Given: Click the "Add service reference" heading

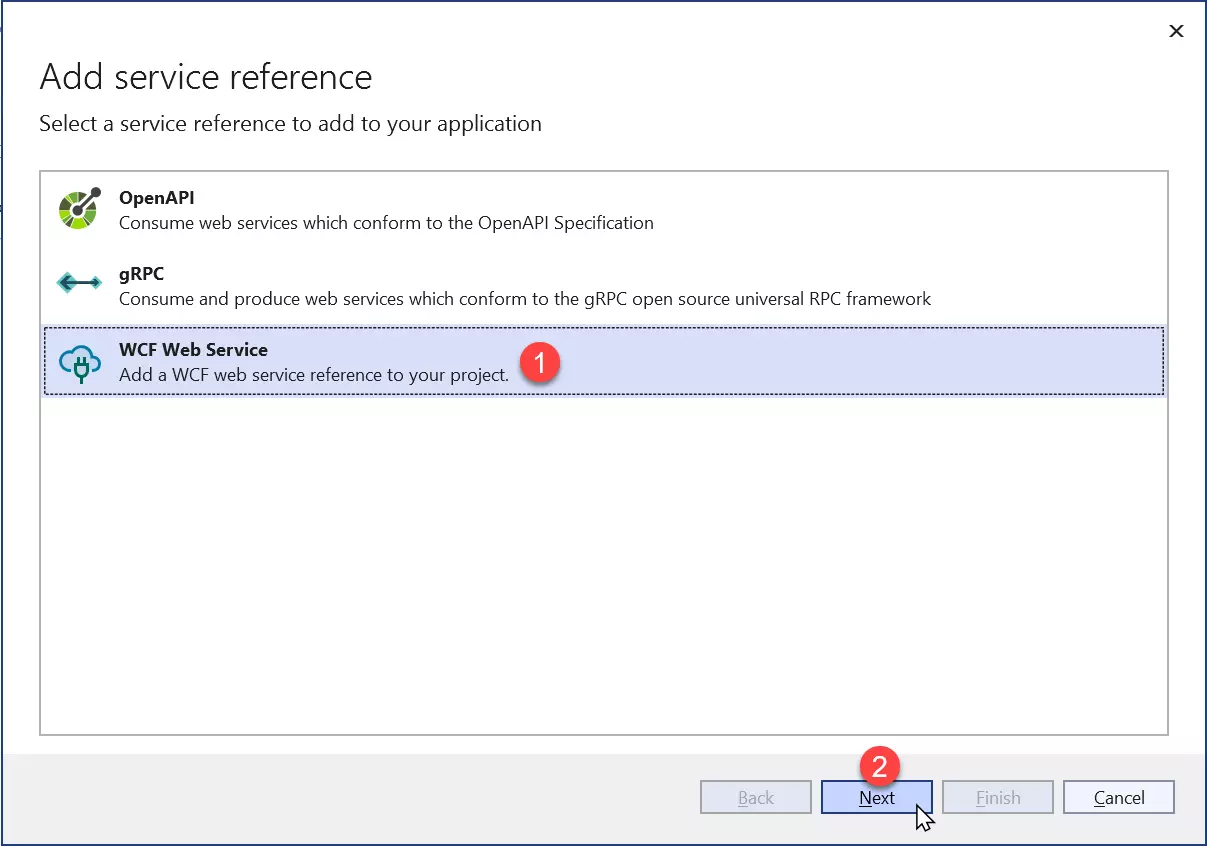Looking at the screenshot, I should [206, 77].
